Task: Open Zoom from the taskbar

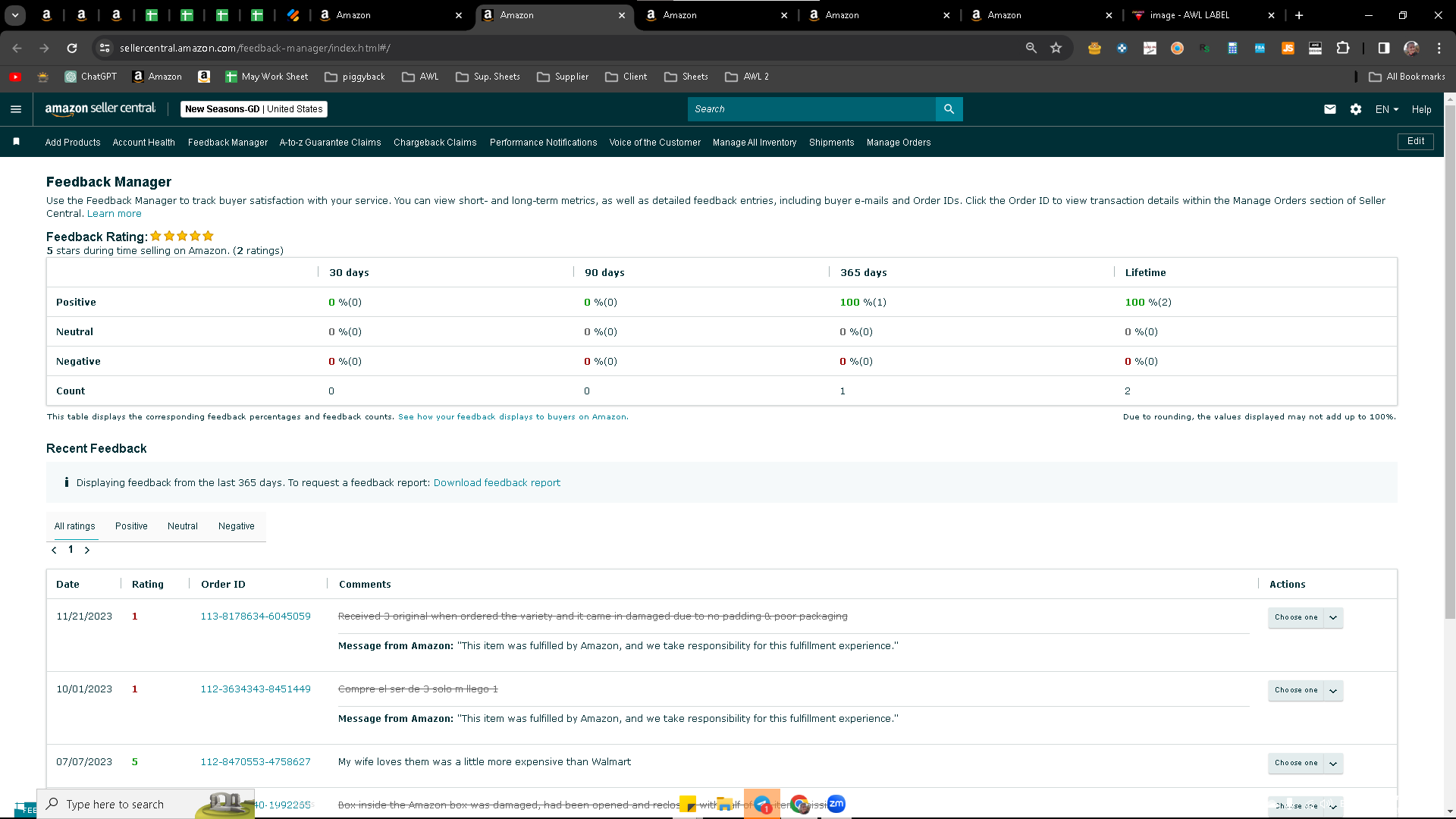Action: [x=836, y=804]
